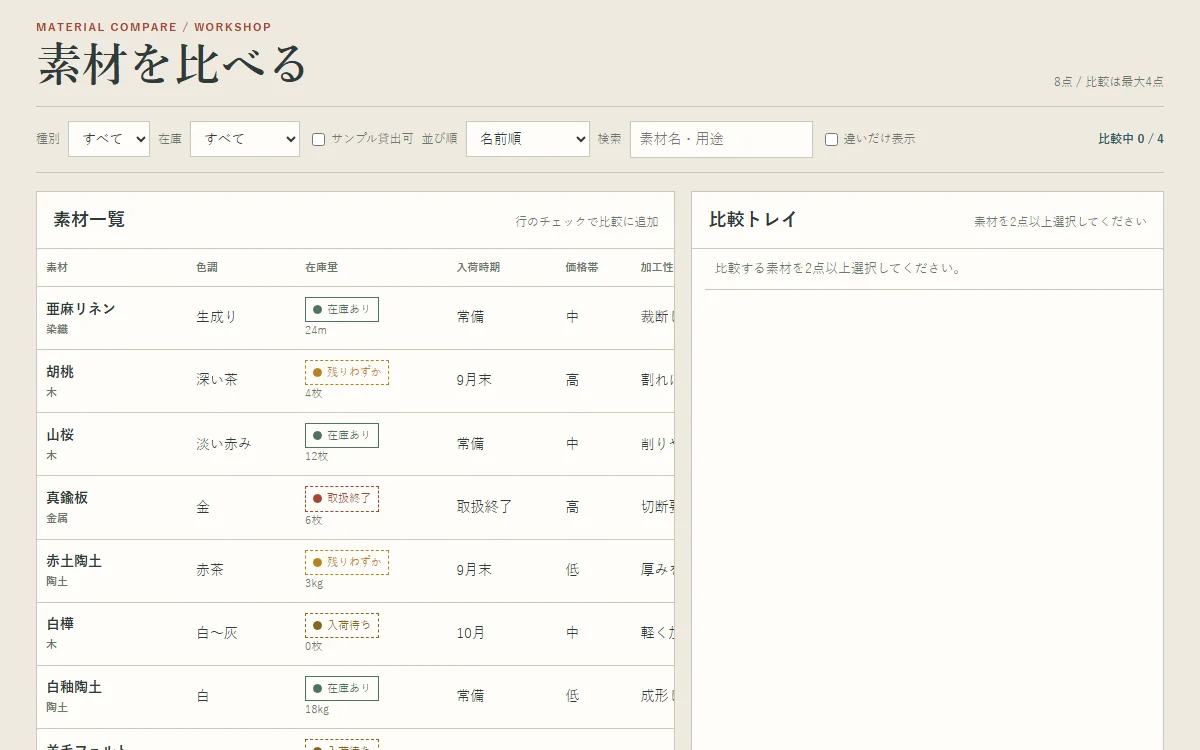Click the 素材 column header
The width and height of the screenshot is (1200, 750).
[x=57, y=268]
